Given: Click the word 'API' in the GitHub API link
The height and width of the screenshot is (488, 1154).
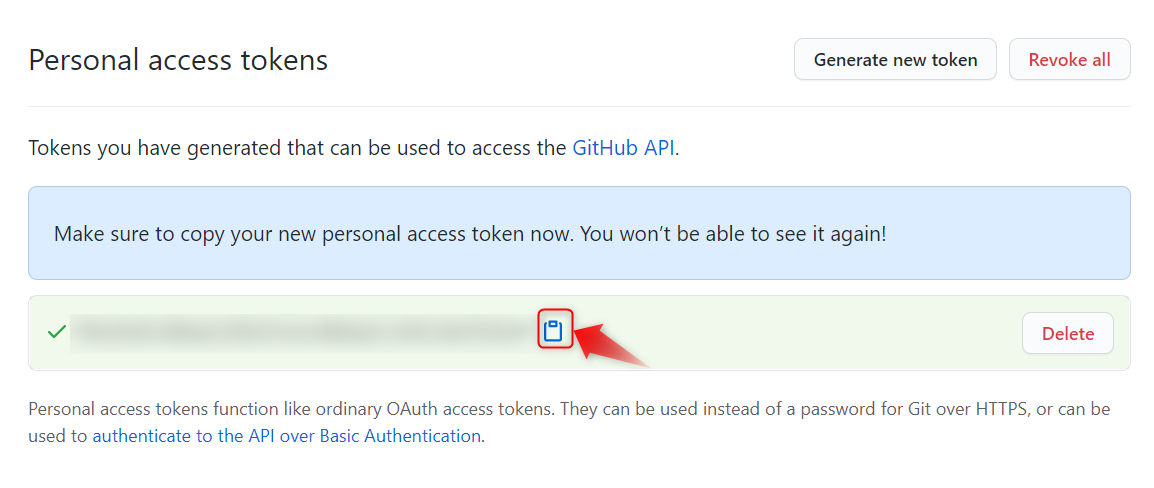Looking at the screenshot, I should click(659, 148).
